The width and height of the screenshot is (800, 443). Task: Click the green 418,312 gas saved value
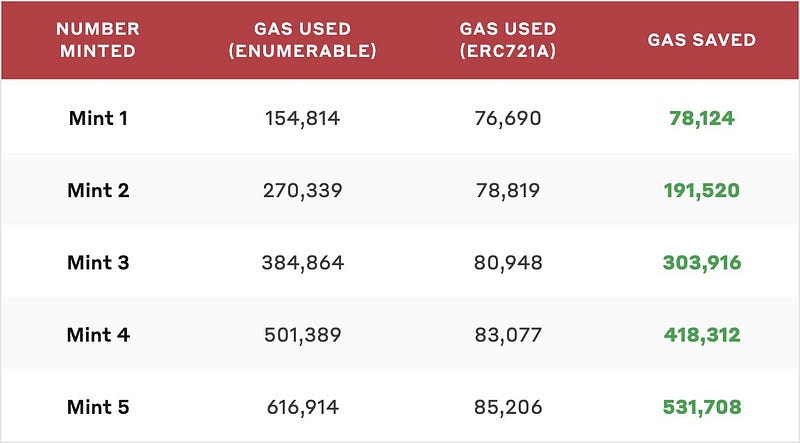701,335
